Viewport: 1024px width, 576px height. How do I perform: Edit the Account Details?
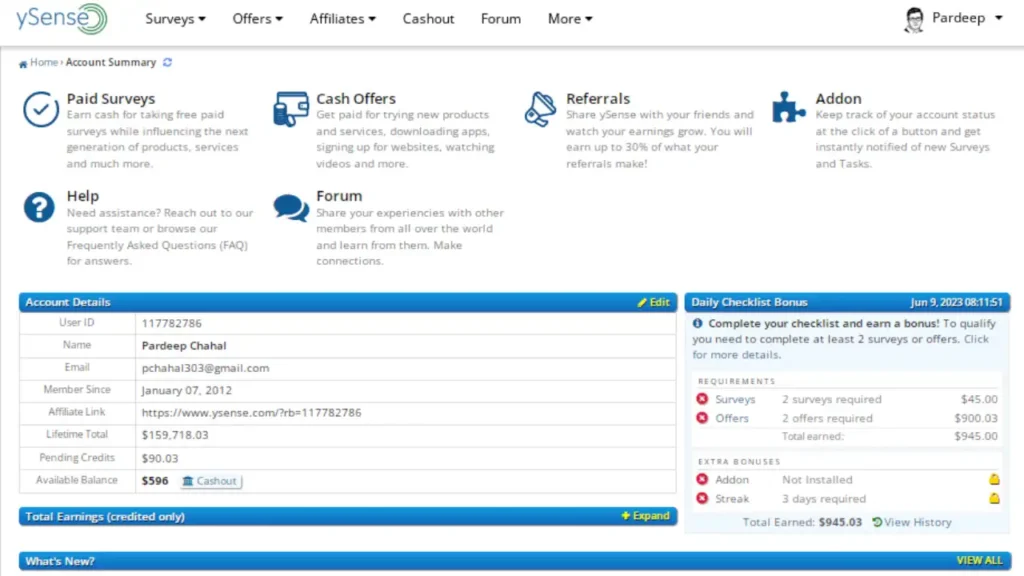[x=654, y=302]
